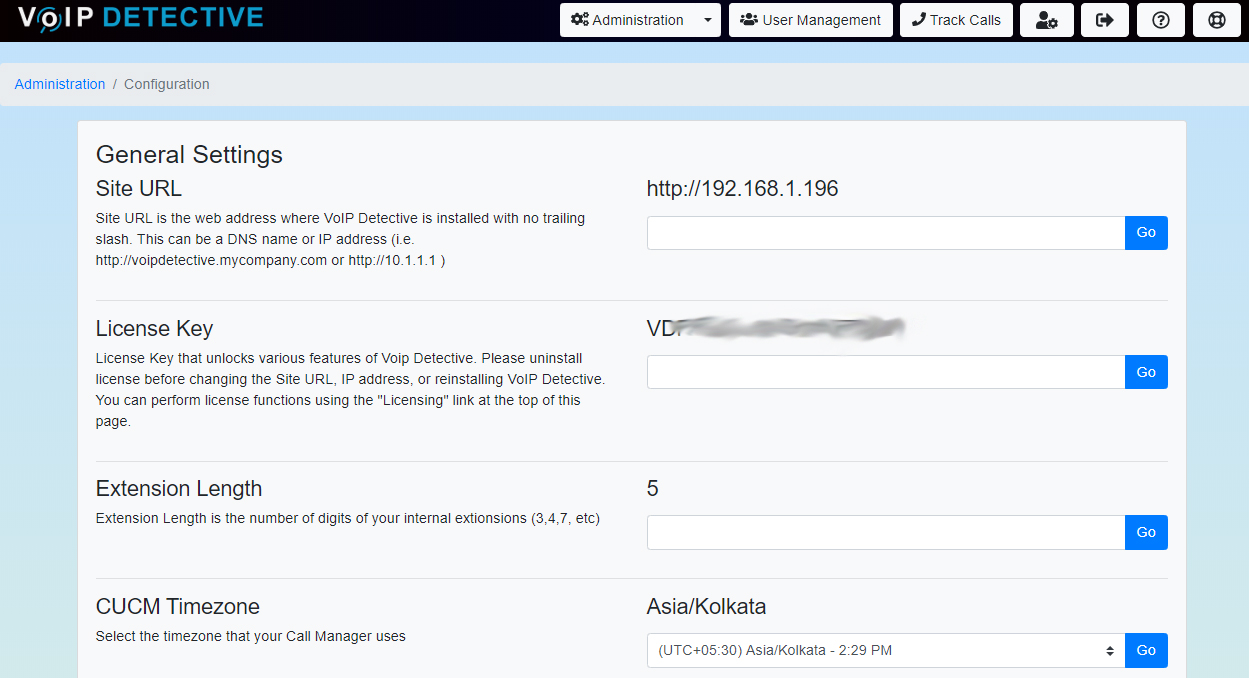
Task: Click the blurred license key value
Action: 775,328
